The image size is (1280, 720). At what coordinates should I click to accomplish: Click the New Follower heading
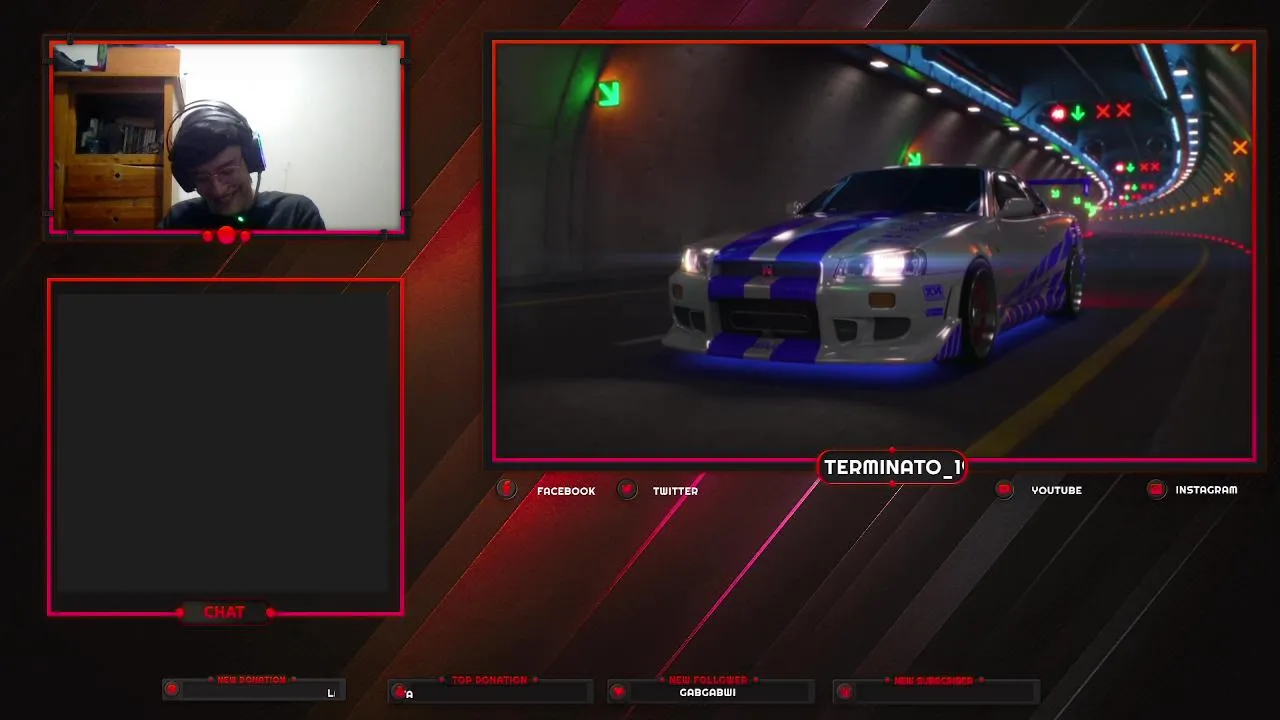click(708, 680)
